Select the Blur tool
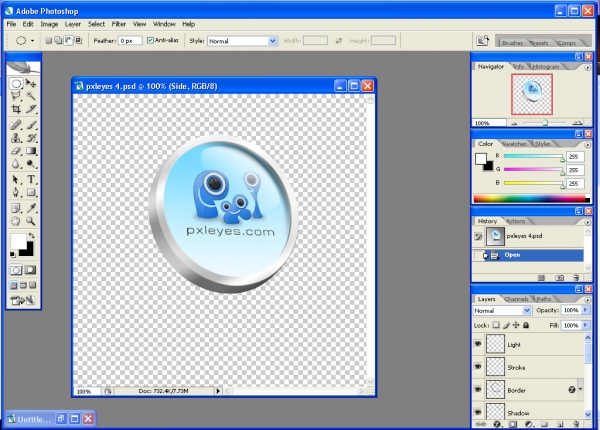 coord(16,164)
